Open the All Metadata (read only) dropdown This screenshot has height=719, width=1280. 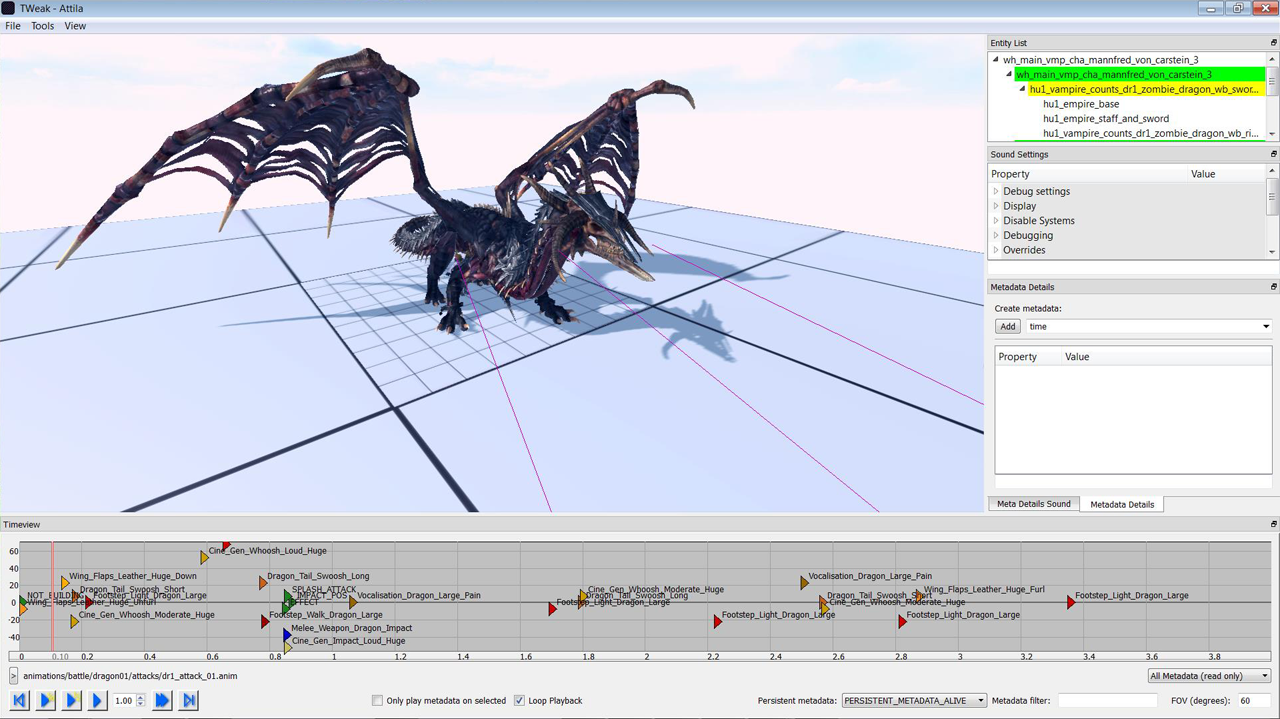click(x=1208, y=676)
